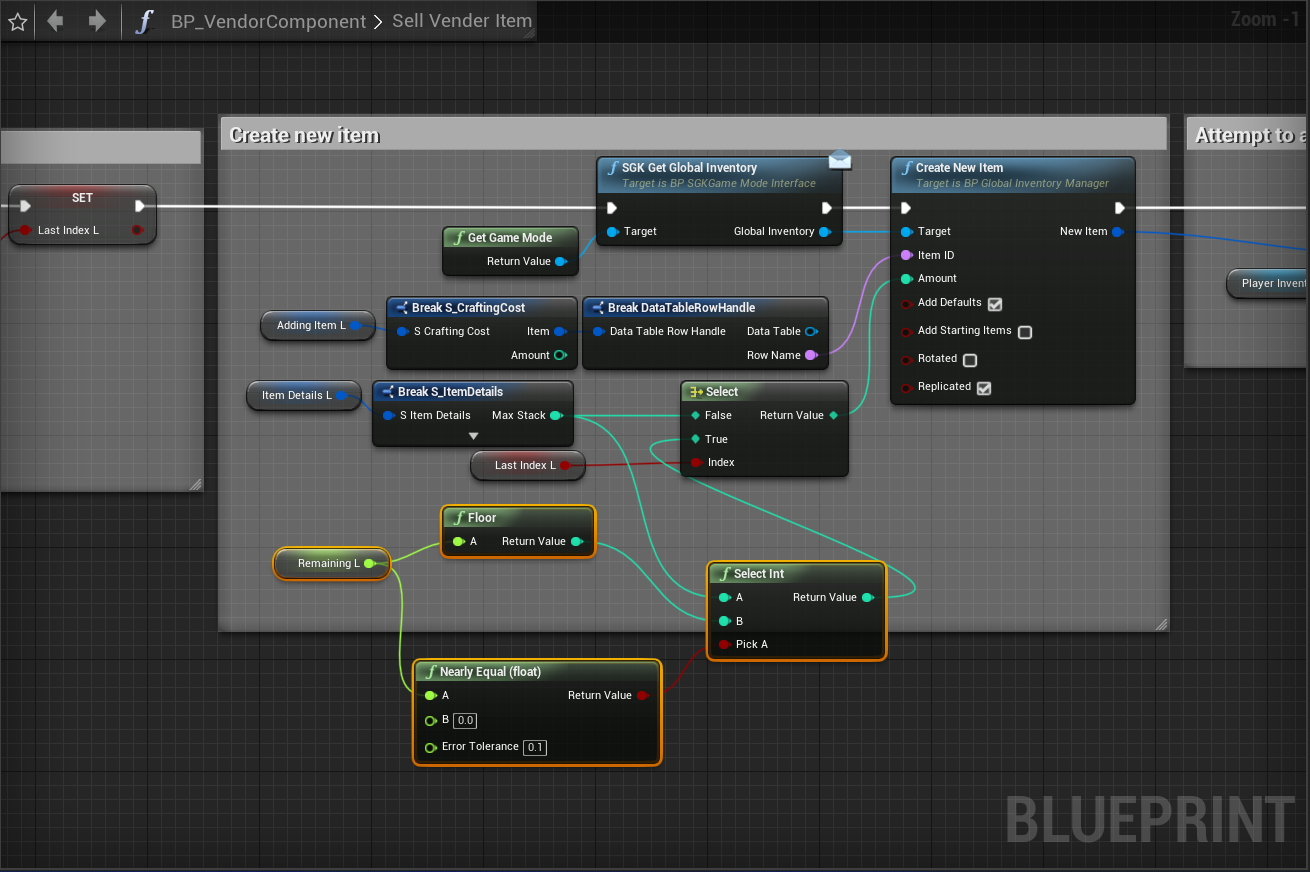Click the B value field on Nearly Equal
1310x872 pixels.
coord(465,720)
